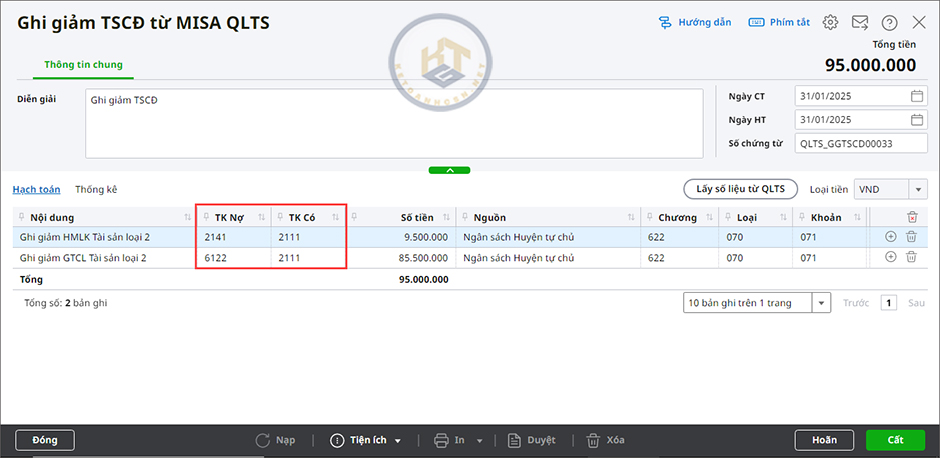
Task: Open calendar picker for Ngày HT
Action: [x=917, y=120]
